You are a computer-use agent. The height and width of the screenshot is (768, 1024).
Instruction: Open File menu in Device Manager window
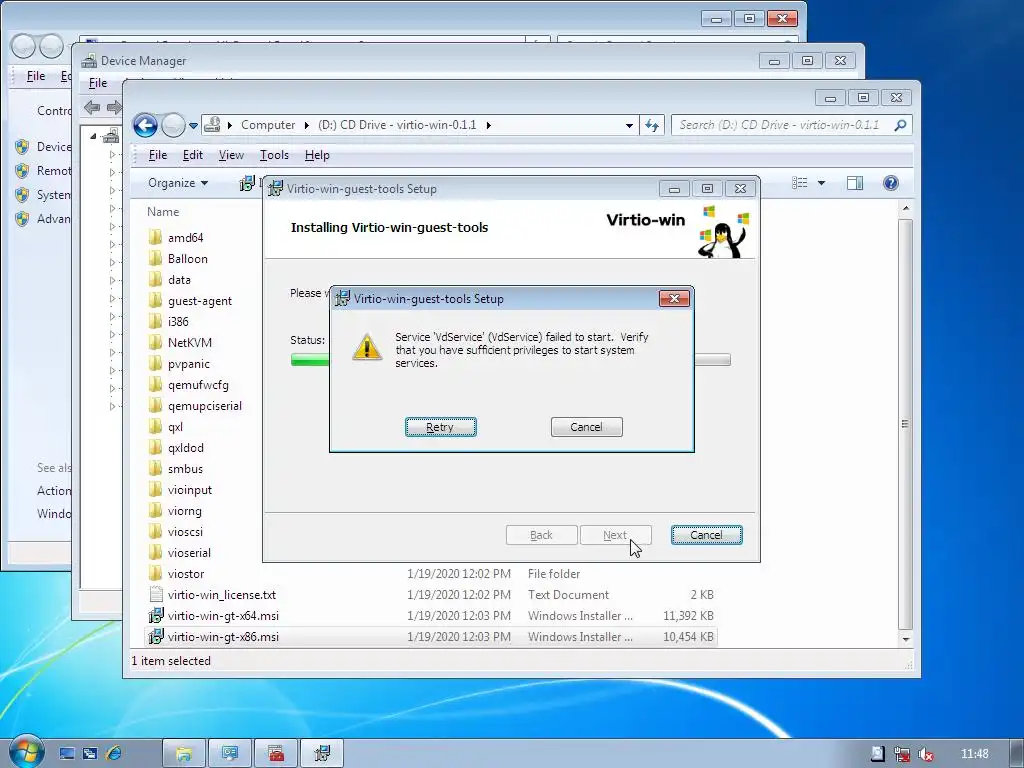click(x=98, y=83)
